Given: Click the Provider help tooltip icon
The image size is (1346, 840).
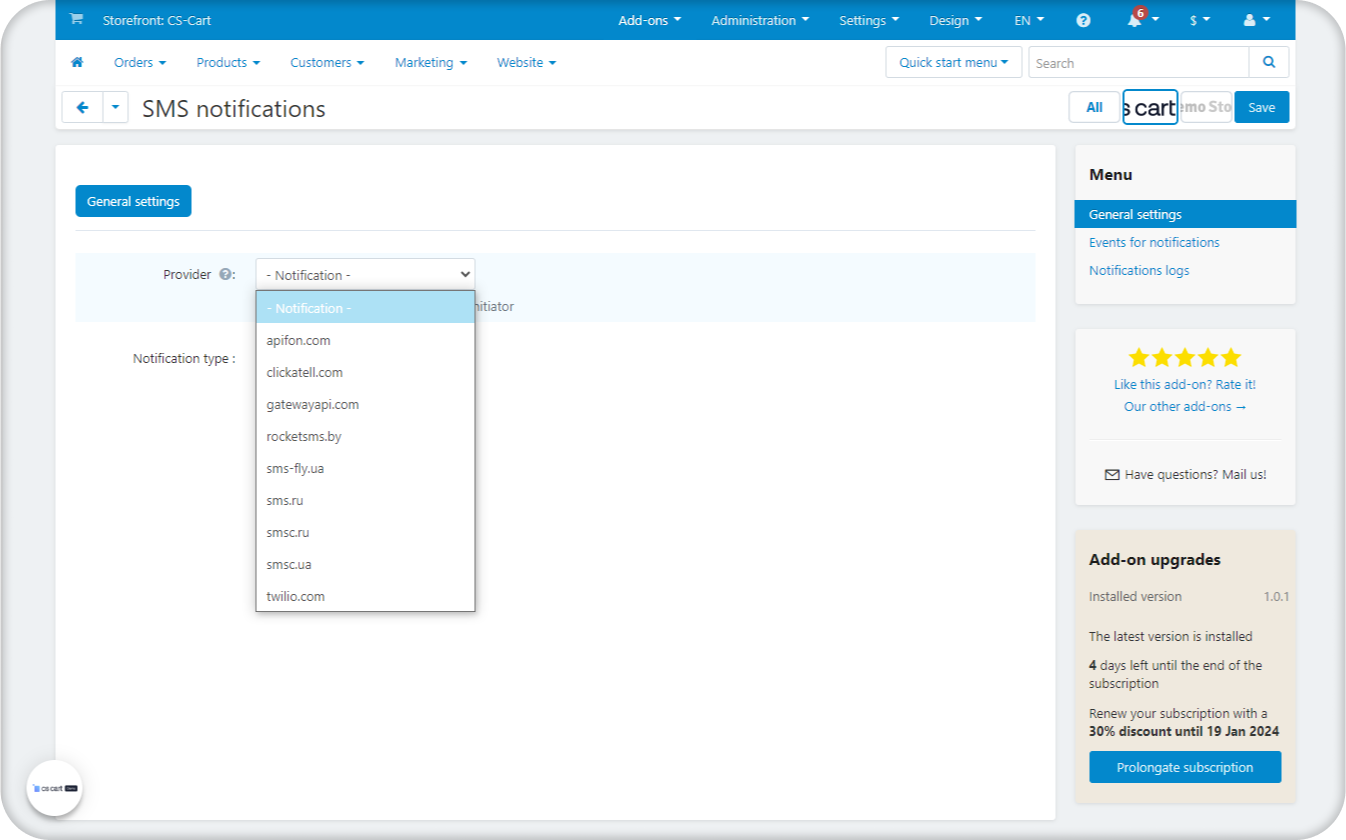Looking at the screenshot, I should 226,274.
